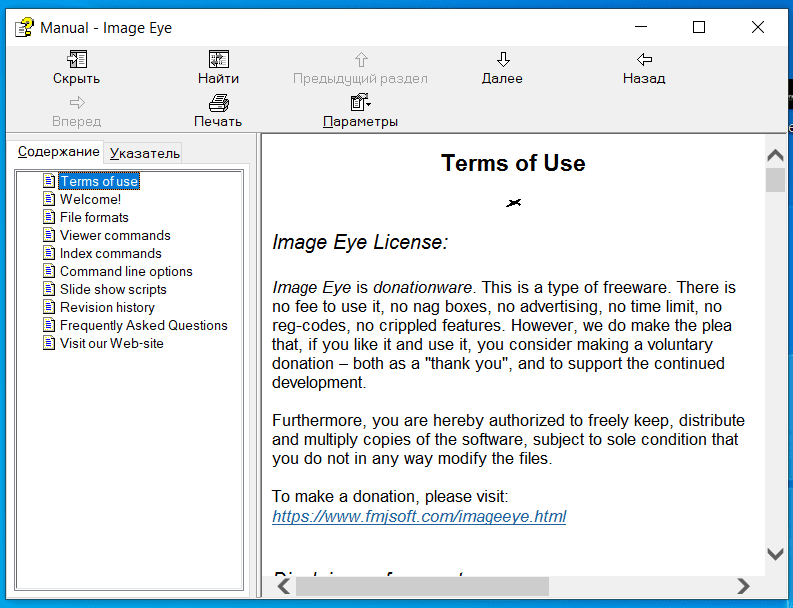Click the Предыдущий раздел up-arrow icon

(x=361, y=59)
